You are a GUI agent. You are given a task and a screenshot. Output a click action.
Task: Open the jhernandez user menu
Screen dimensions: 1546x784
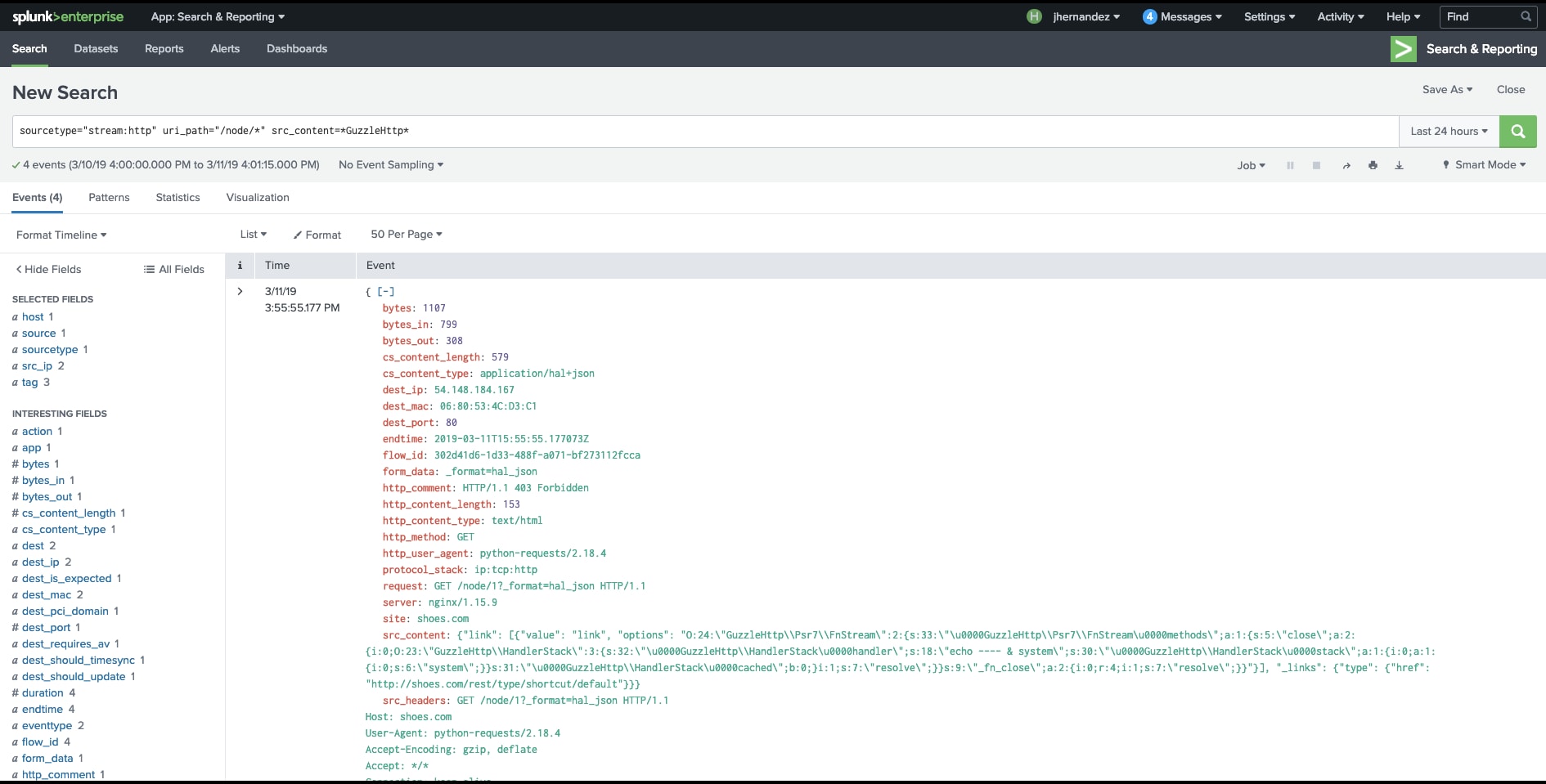point(1086,16)
